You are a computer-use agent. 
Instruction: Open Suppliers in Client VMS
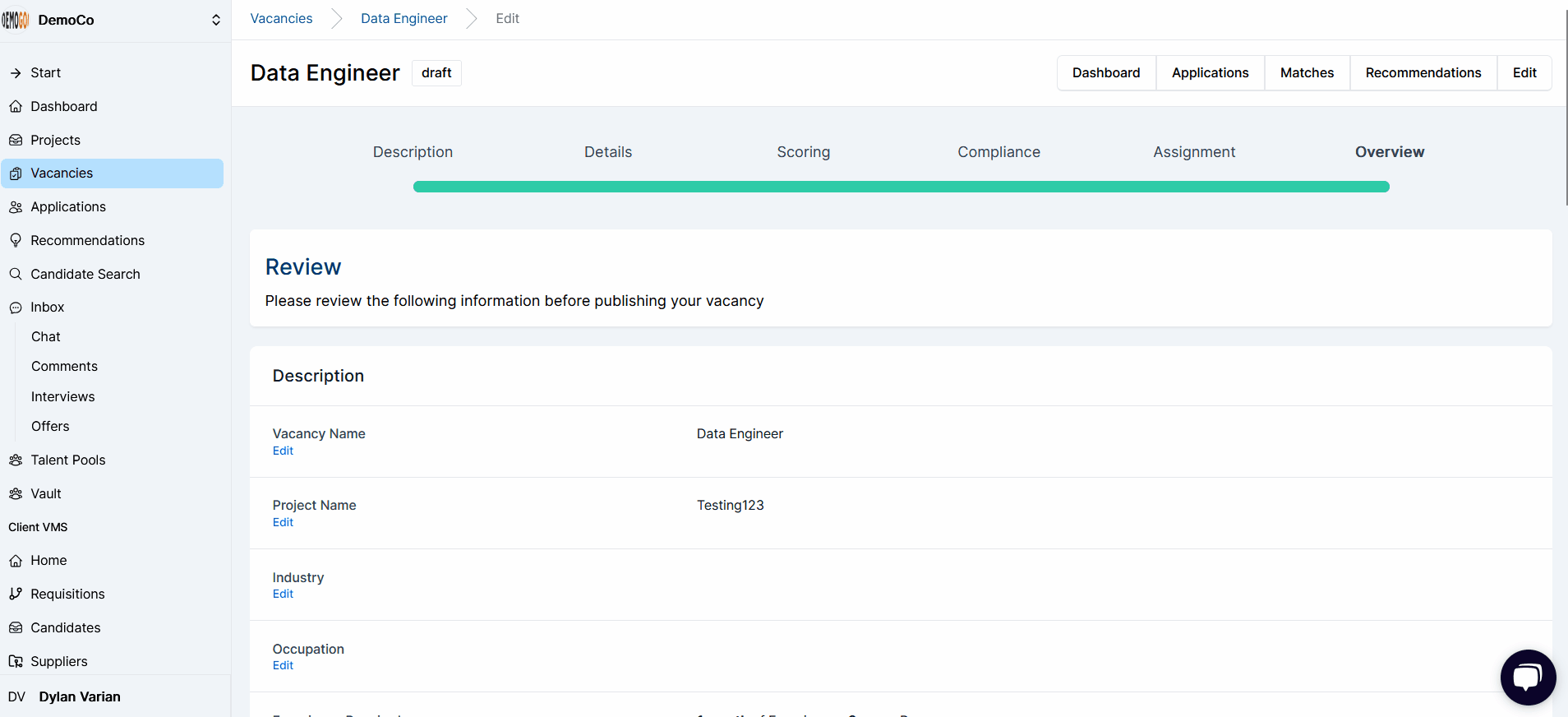[x=112, y=662]
